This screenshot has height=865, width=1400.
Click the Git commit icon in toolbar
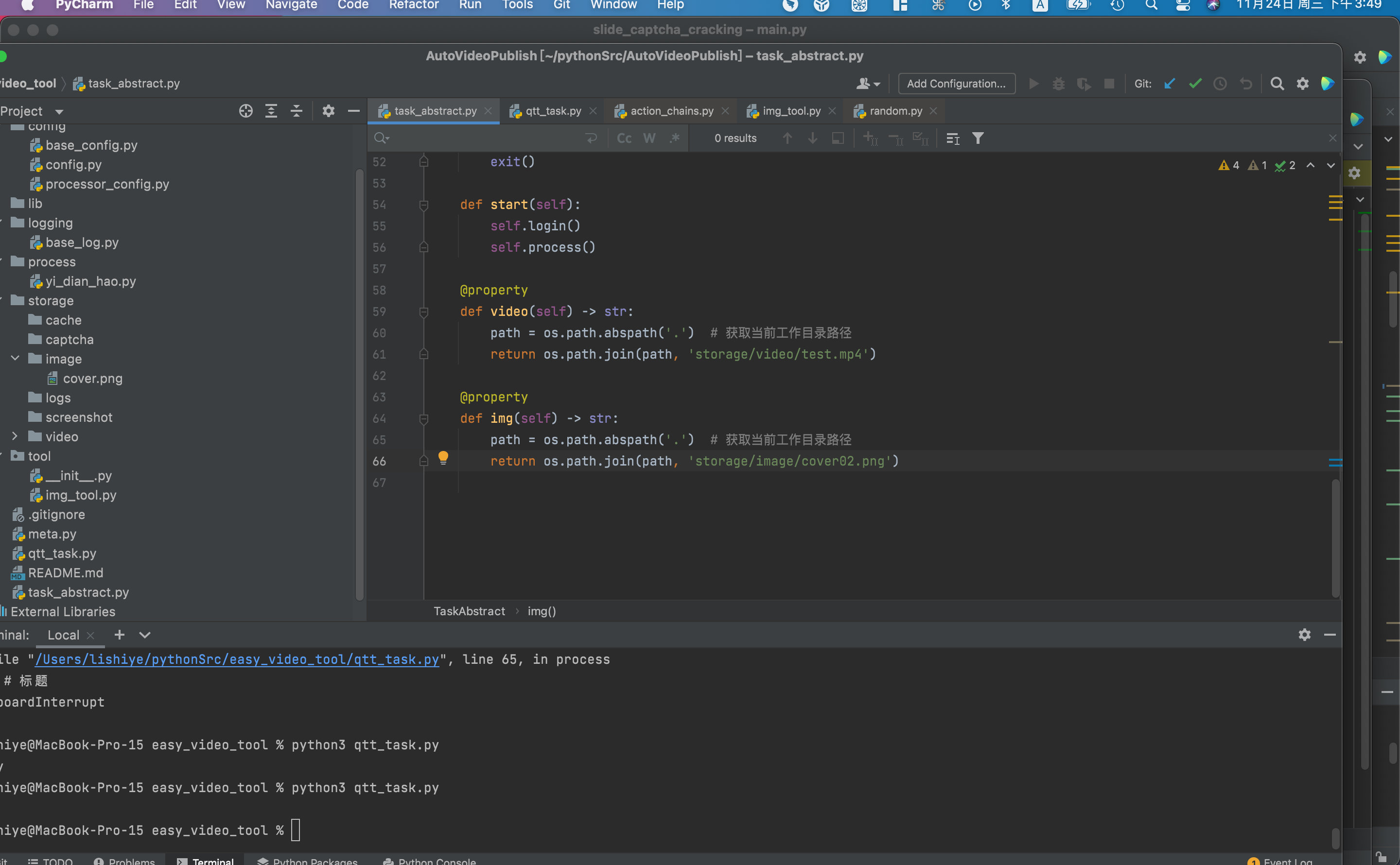(1195, 83)
